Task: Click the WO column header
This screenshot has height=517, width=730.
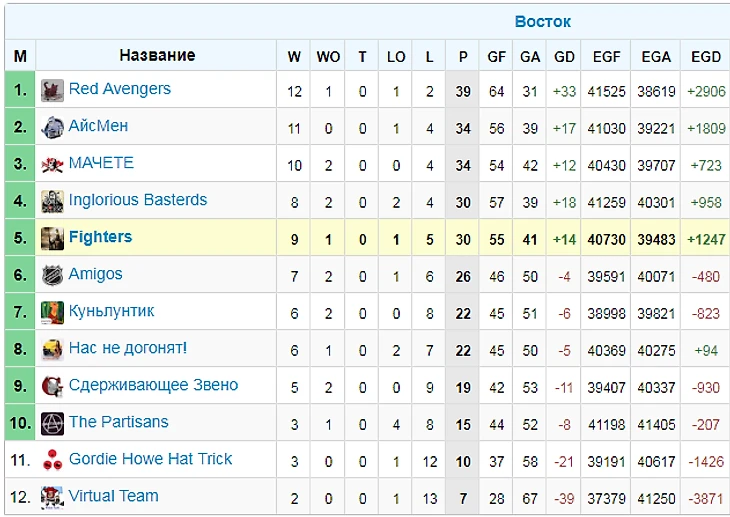Action: [x=328, y=57]
